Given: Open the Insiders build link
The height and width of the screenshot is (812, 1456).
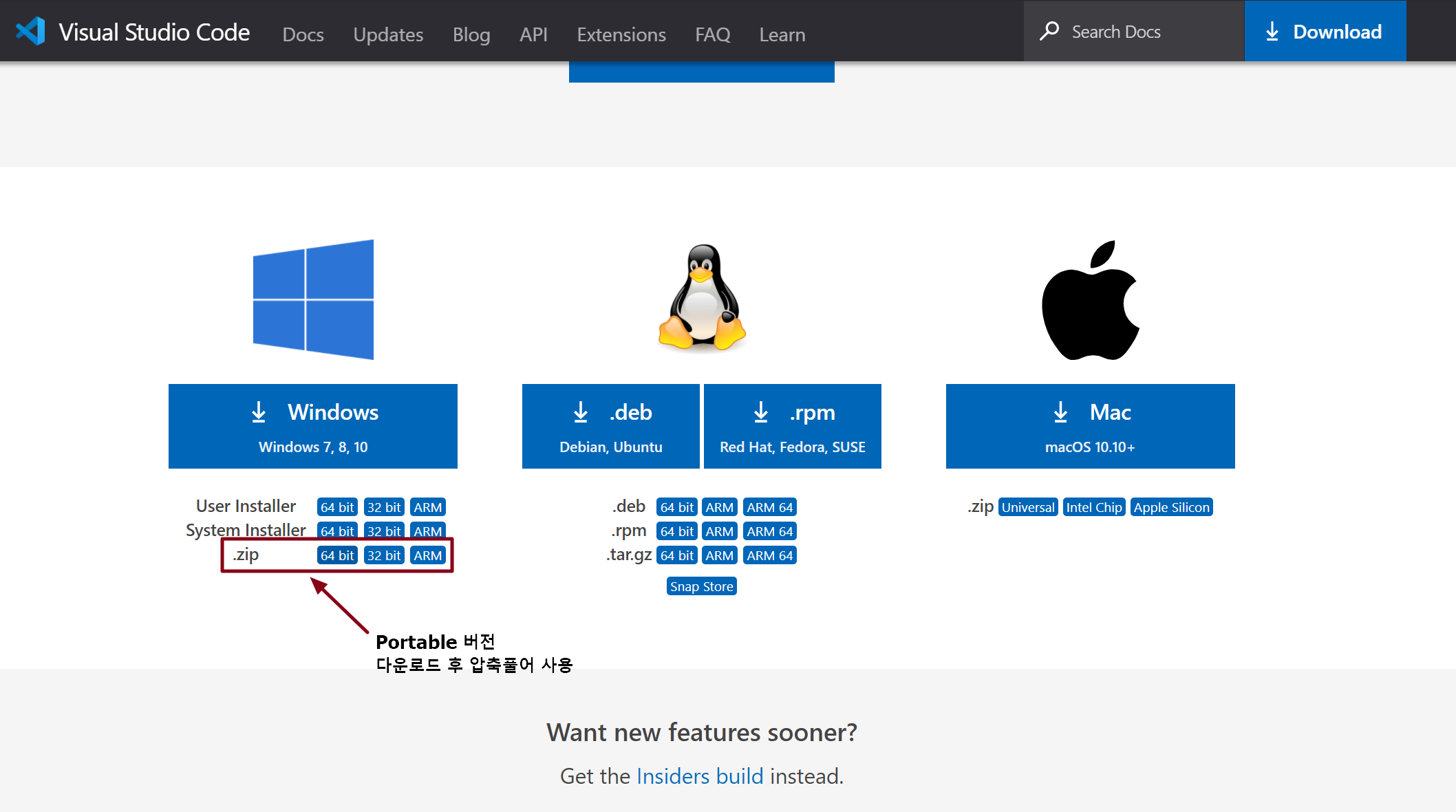Looking at the screenshot, I should pos(699,776).
